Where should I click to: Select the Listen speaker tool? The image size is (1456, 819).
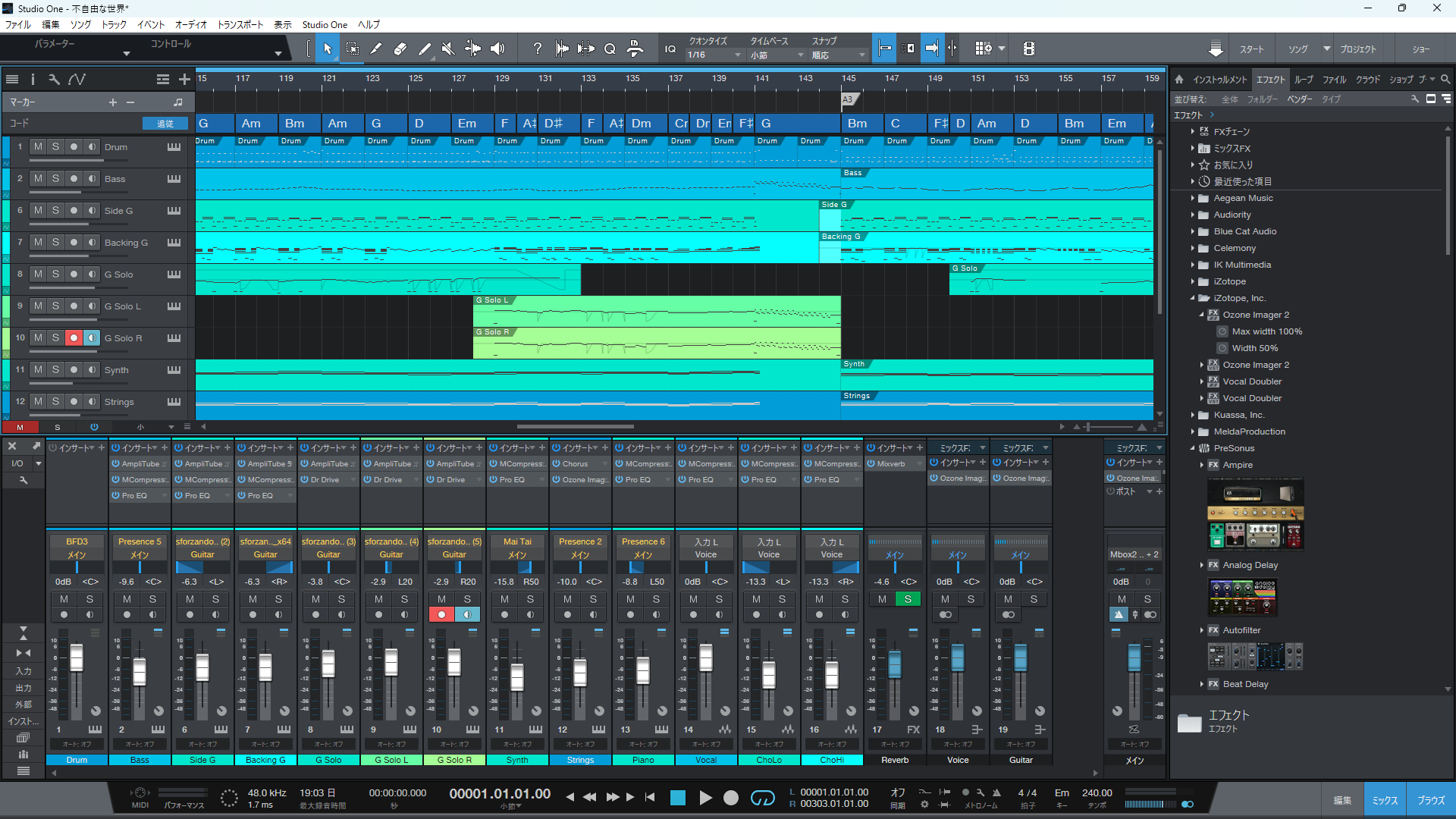coord(497,49)
